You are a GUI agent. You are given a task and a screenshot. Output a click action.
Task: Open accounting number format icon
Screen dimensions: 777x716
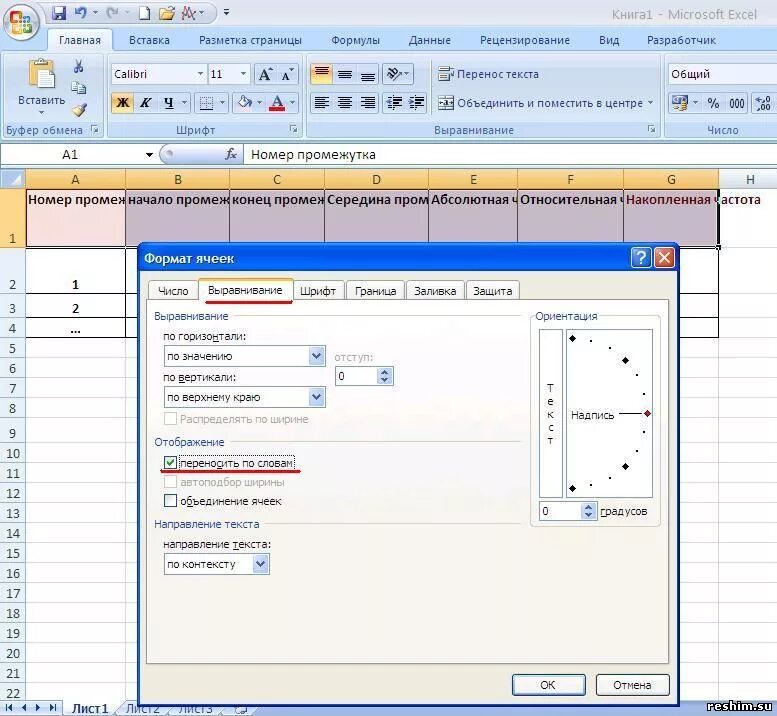[x=679, y=103]
